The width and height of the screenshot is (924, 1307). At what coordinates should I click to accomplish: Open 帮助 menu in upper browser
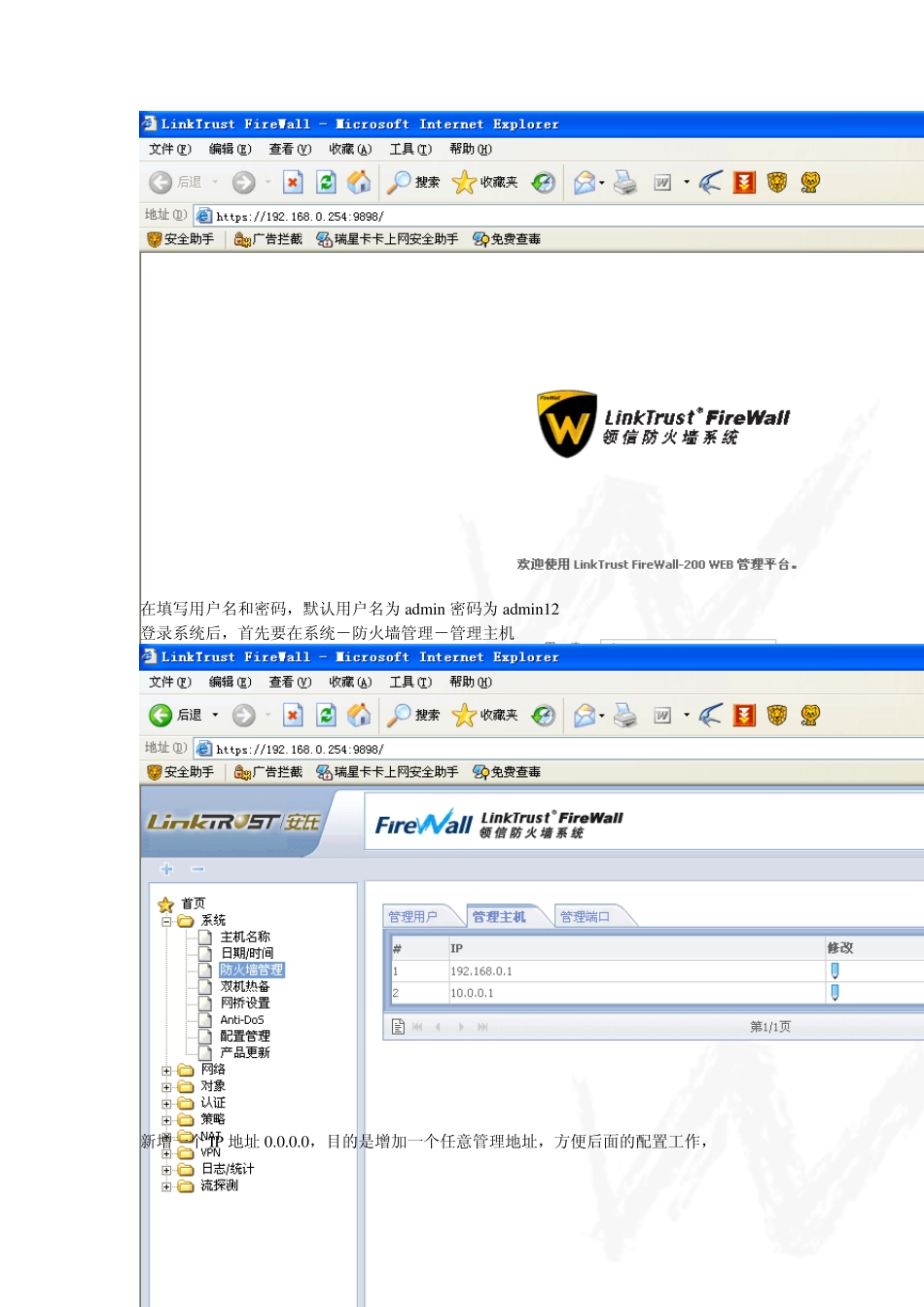[x=471, y=149]
